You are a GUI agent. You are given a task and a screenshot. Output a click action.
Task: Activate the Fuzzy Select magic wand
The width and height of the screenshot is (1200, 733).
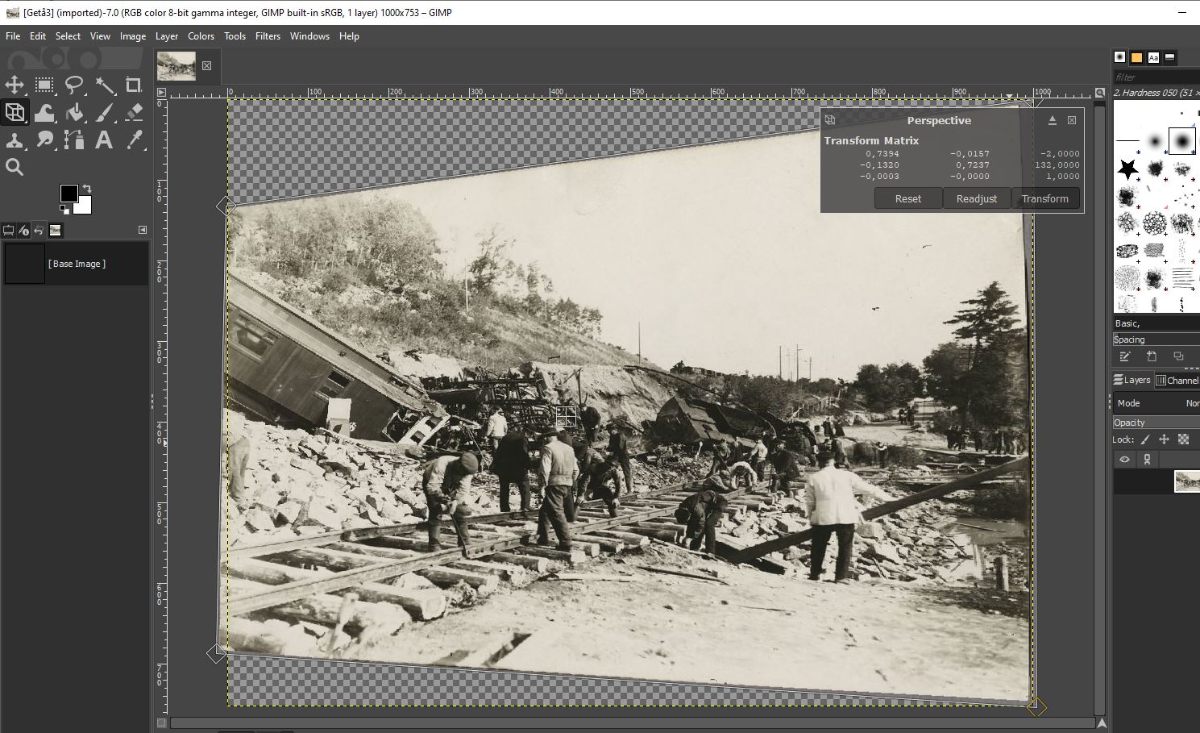coord(105,85)
